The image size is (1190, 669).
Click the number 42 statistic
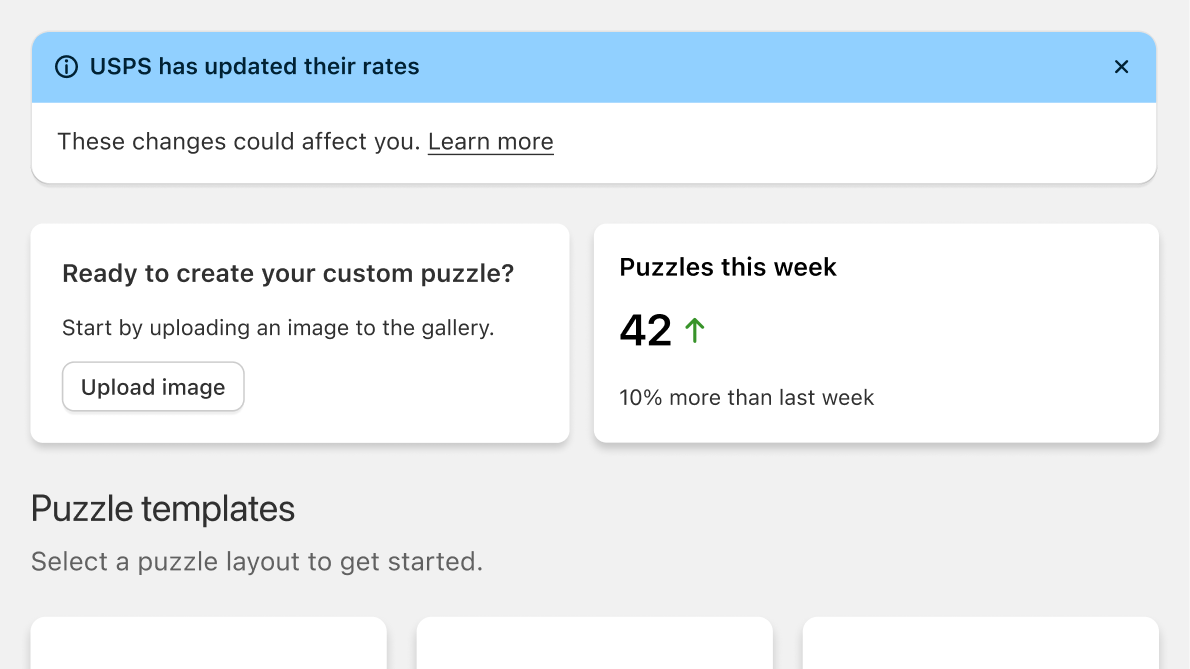[x=645, y=330]
